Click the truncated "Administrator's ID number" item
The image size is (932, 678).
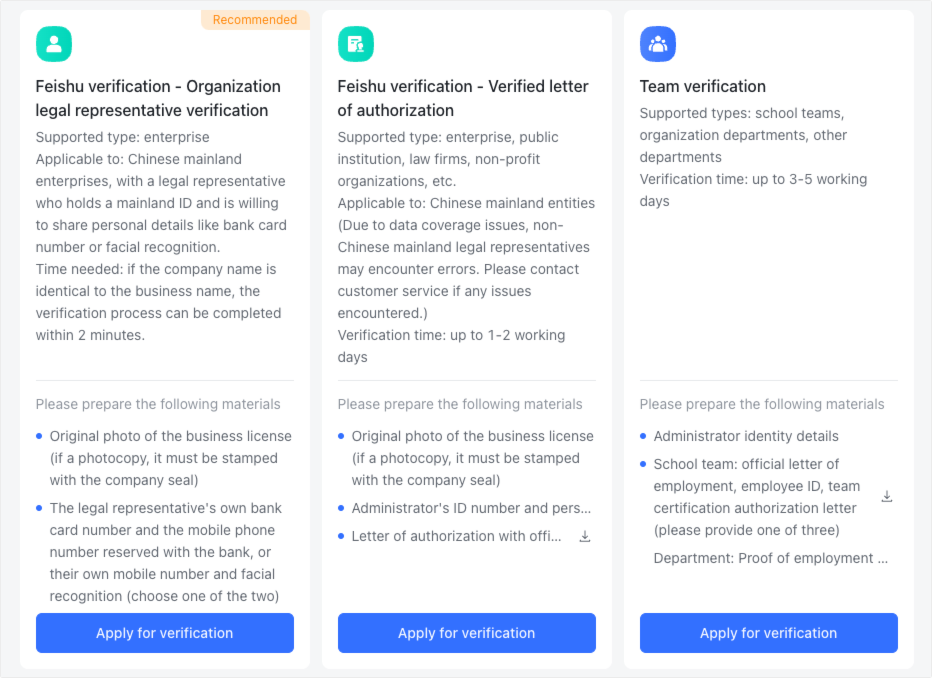tap(471, 508)
